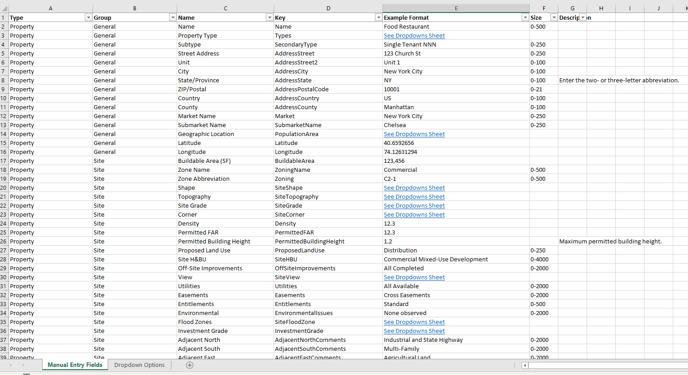
Task: Select column C header
Action: (x=225, y=8)
